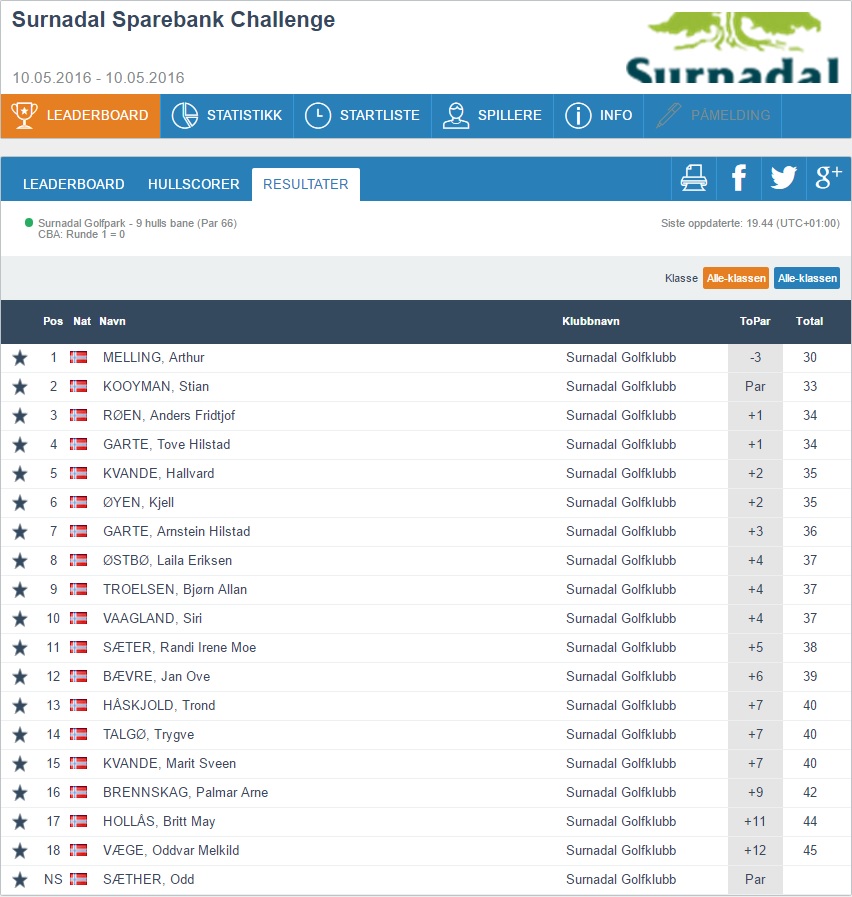852x897 pixels.
Task: Click the pie chart icon beside STATISTIKK
Action: click(185, 115)
